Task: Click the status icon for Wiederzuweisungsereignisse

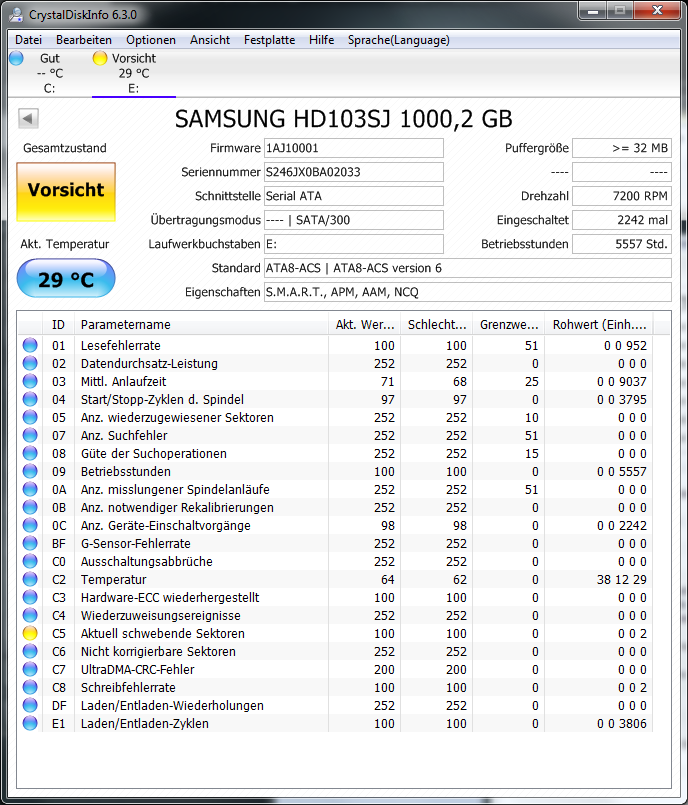Action: pos(30,615)
